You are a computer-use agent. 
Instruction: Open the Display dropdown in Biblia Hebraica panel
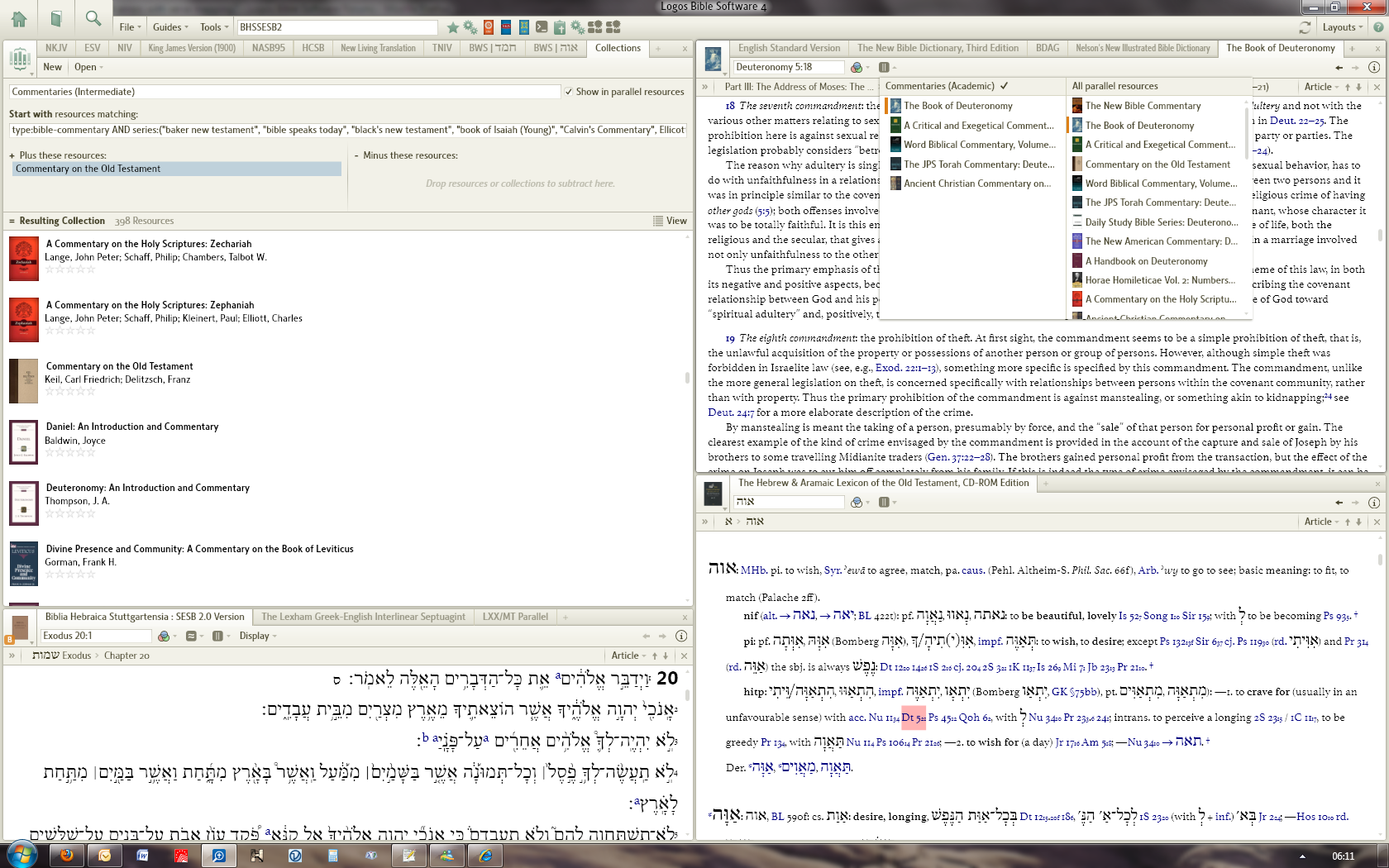point(258,636)
